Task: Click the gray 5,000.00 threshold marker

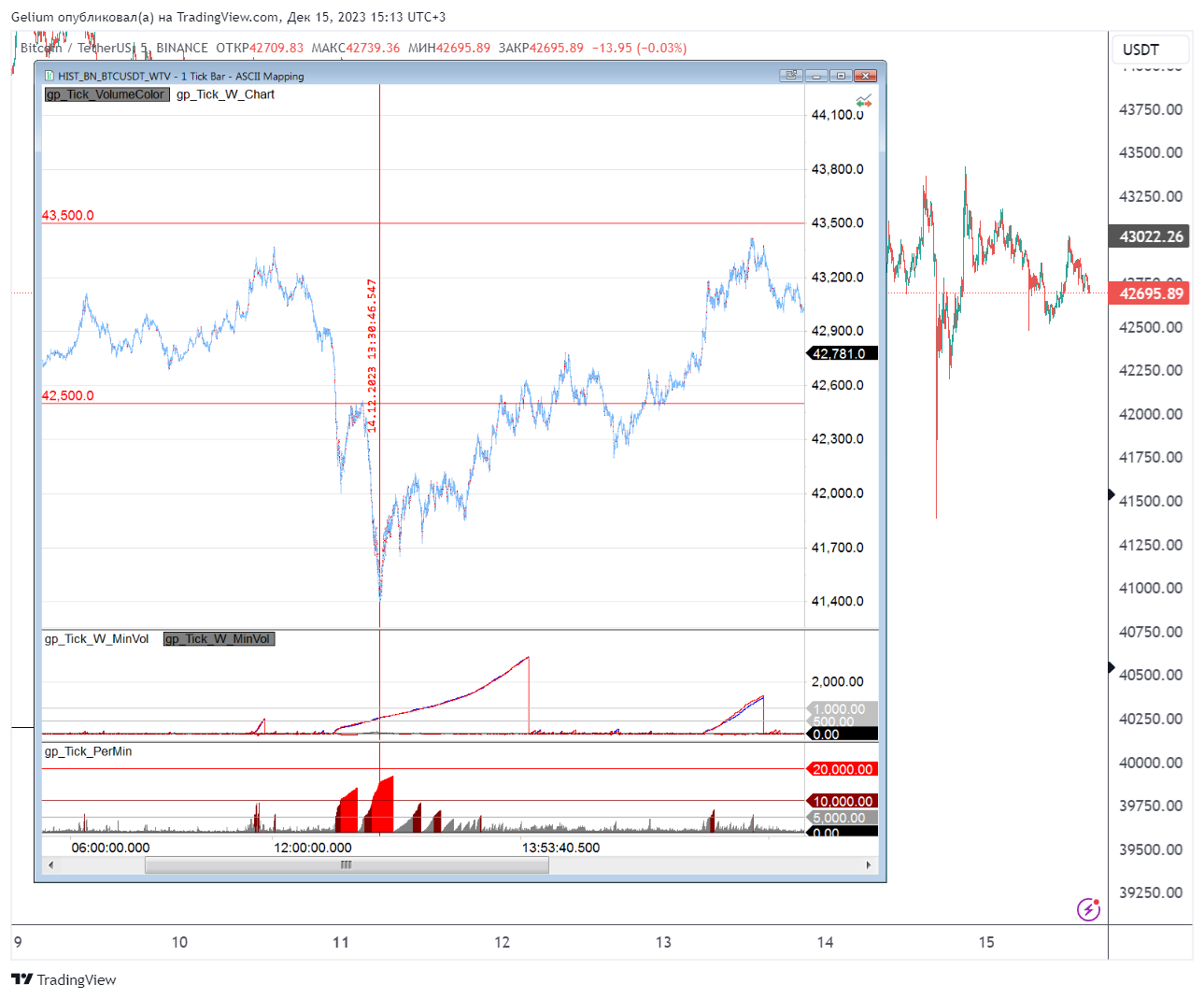Action: [x=842, y=818]
